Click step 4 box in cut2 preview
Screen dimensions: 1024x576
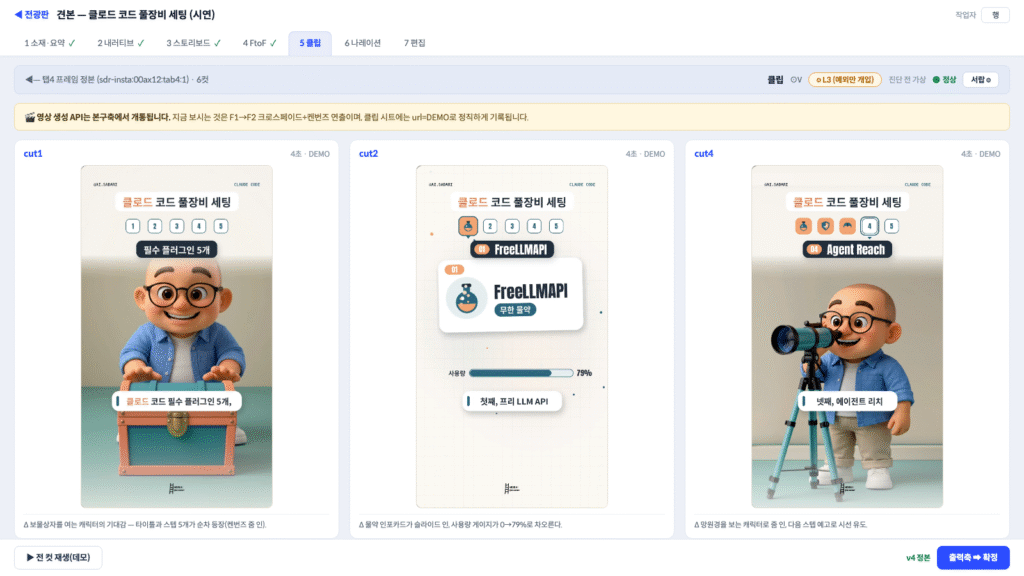534,226
